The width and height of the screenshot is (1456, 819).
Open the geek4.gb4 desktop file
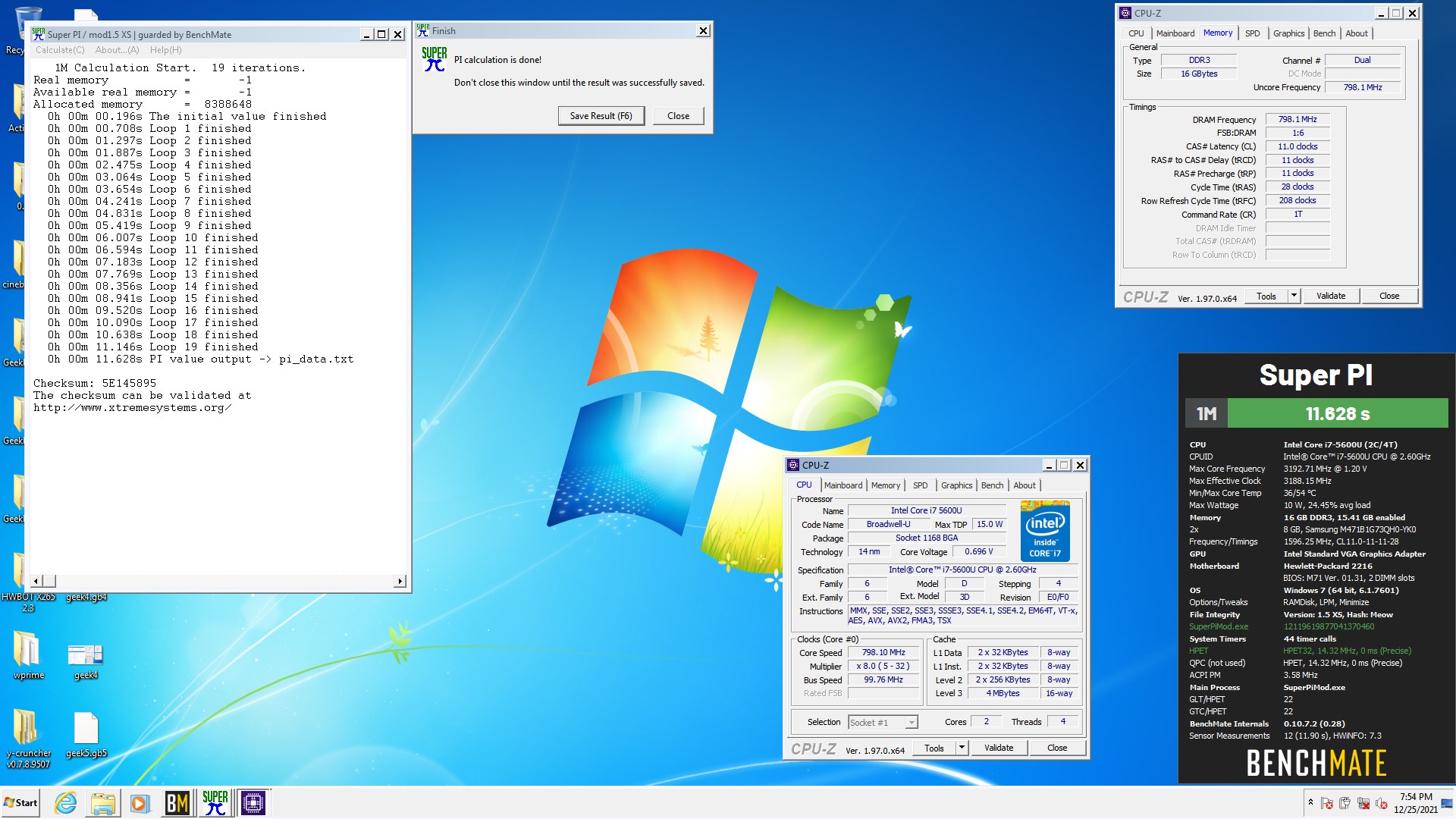tap(86, 597)
